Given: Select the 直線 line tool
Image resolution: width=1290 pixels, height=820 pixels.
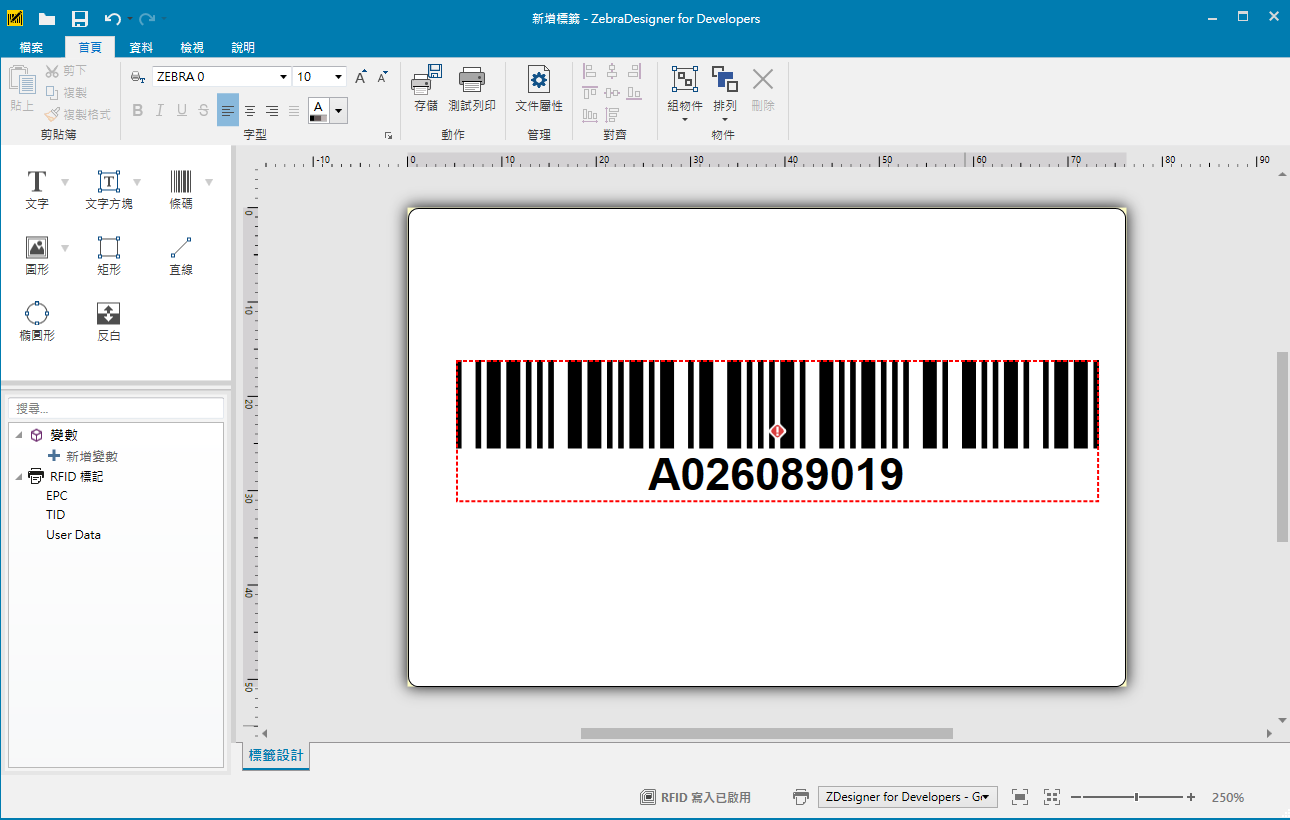Looking at the screenshot, I should tap(181, 255).
